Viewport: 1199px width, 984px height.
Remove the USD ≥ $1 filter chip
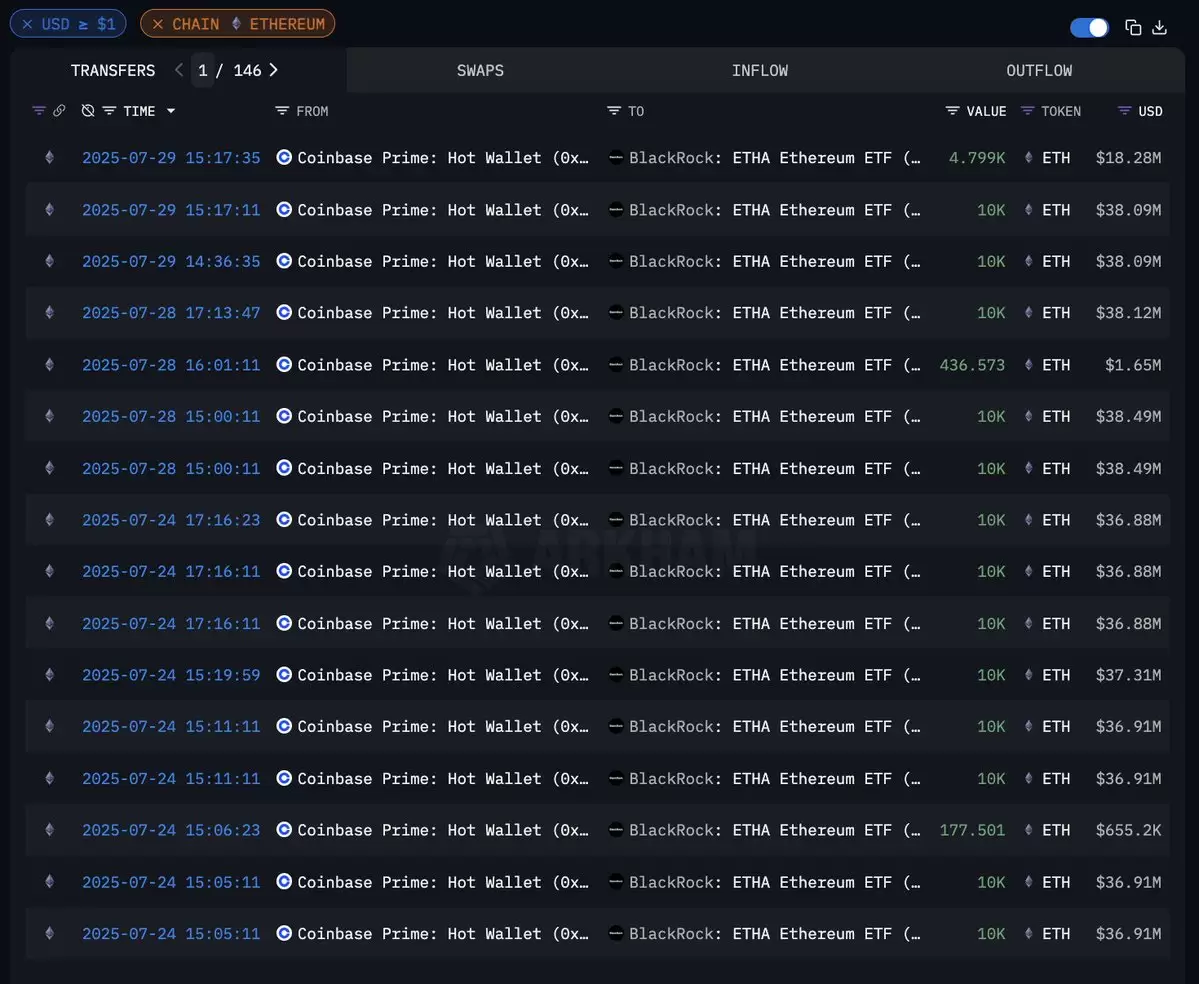27,24
